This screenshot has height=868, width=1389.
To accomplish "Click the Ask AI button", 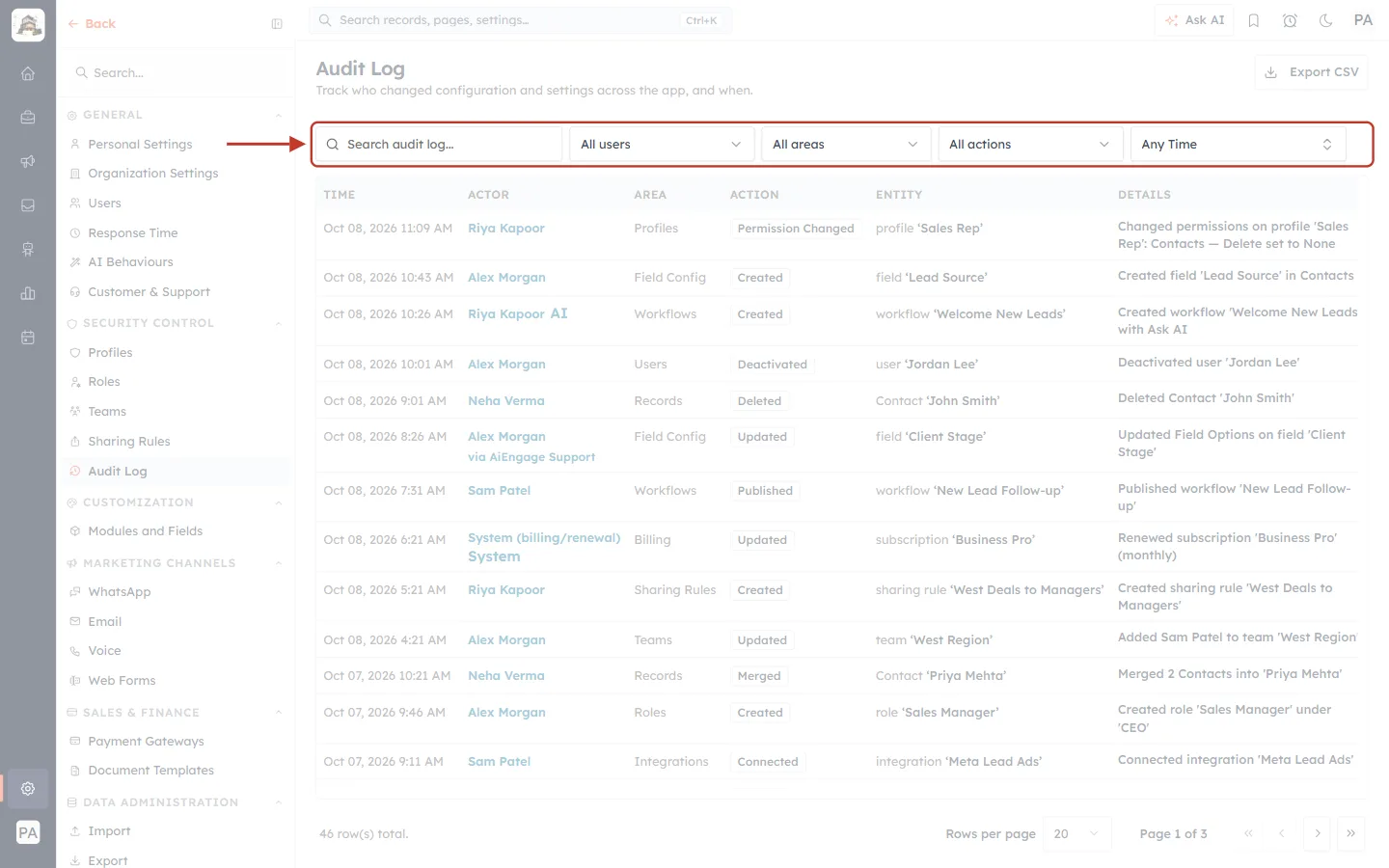I will [1194, 20].
